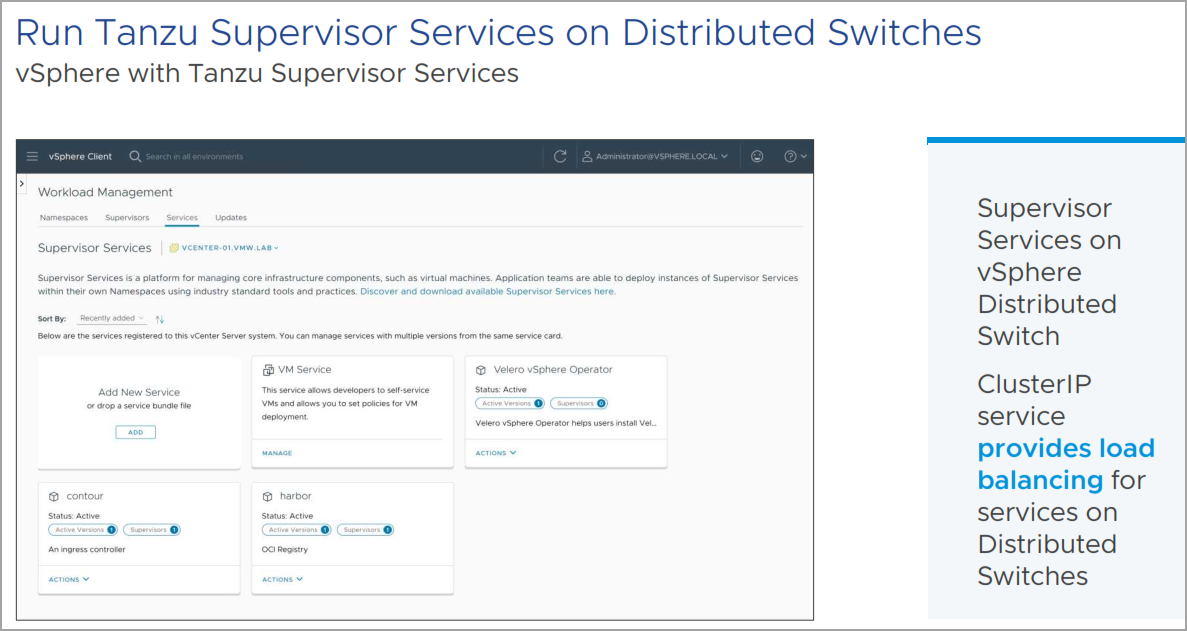Click the vSphere Client title text
This screenshot has height=631, width=1187.
(x=80, y=157)
